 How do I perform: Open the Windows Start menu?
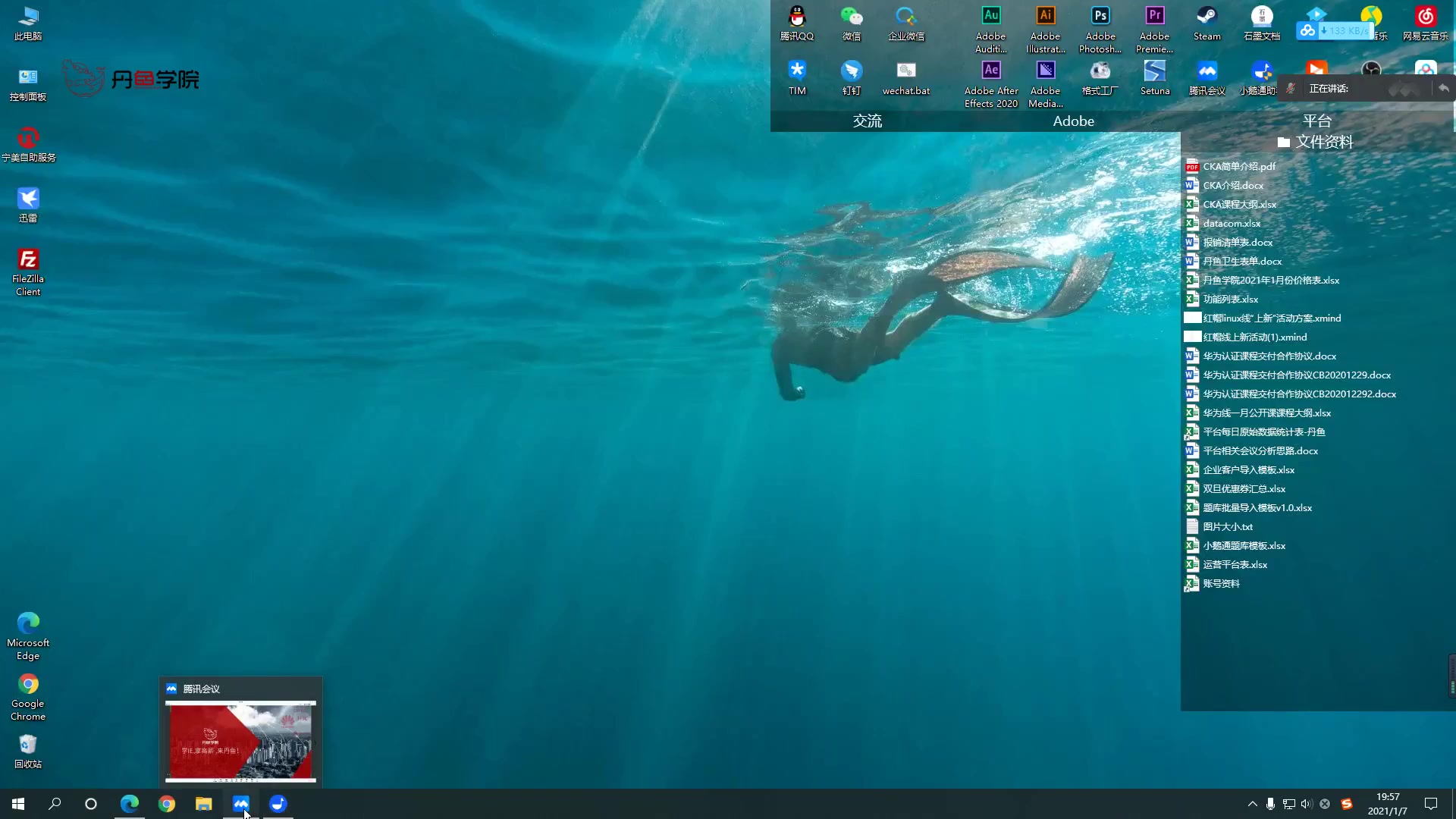[x=18, y=804]
